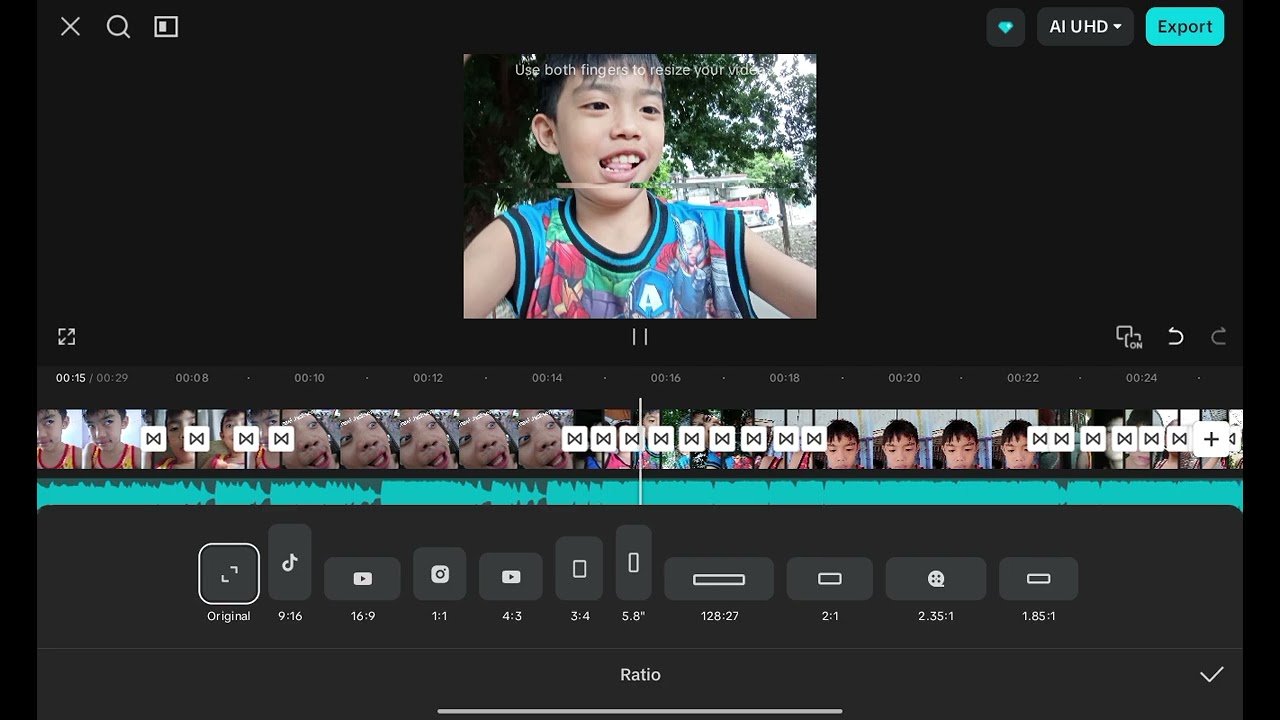
Task: Click the teal audio waveform track
Action: pyautogui.click(x=640, y=493)
